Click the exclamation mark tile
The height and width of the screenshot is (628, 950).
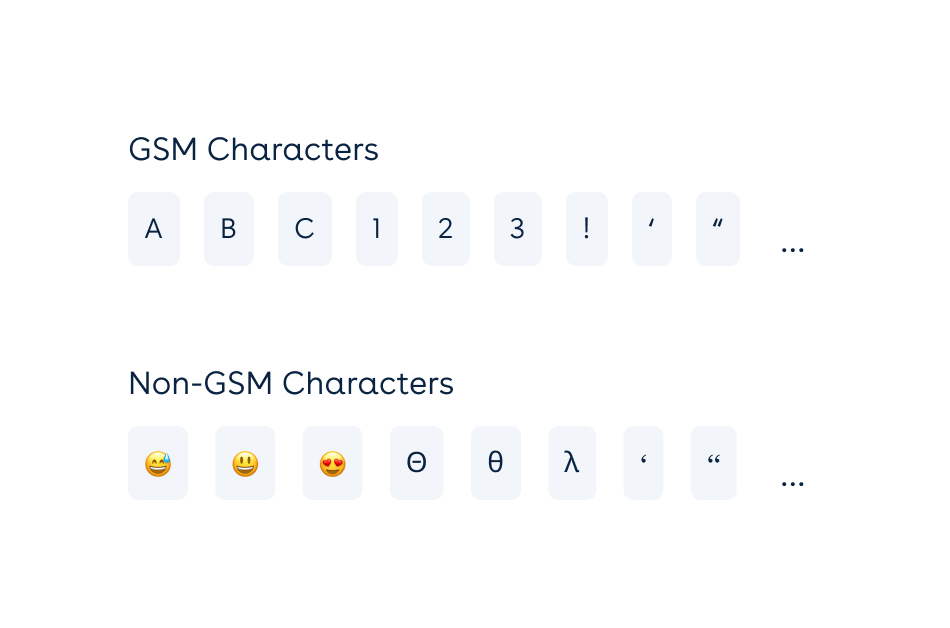[x=587, y=229]
